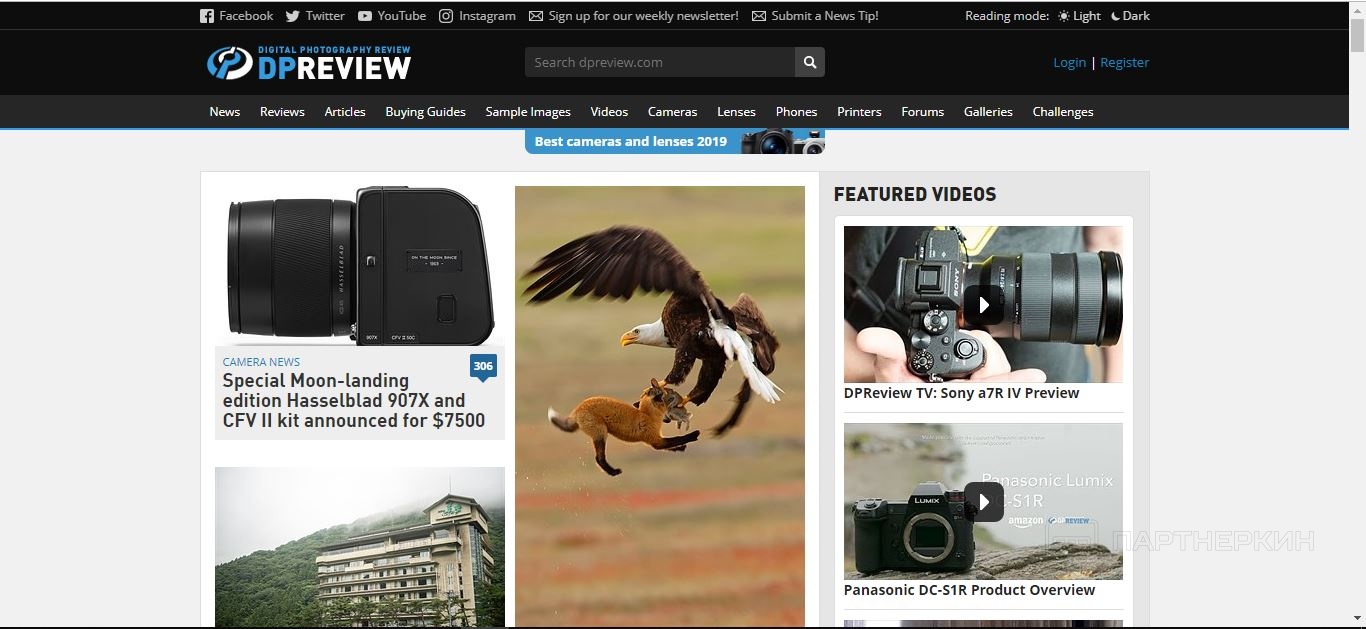Viewport: 1366px width, 629px height.
Task: Open the Twitter bird icon link
Action: click(x=292, y=16)
